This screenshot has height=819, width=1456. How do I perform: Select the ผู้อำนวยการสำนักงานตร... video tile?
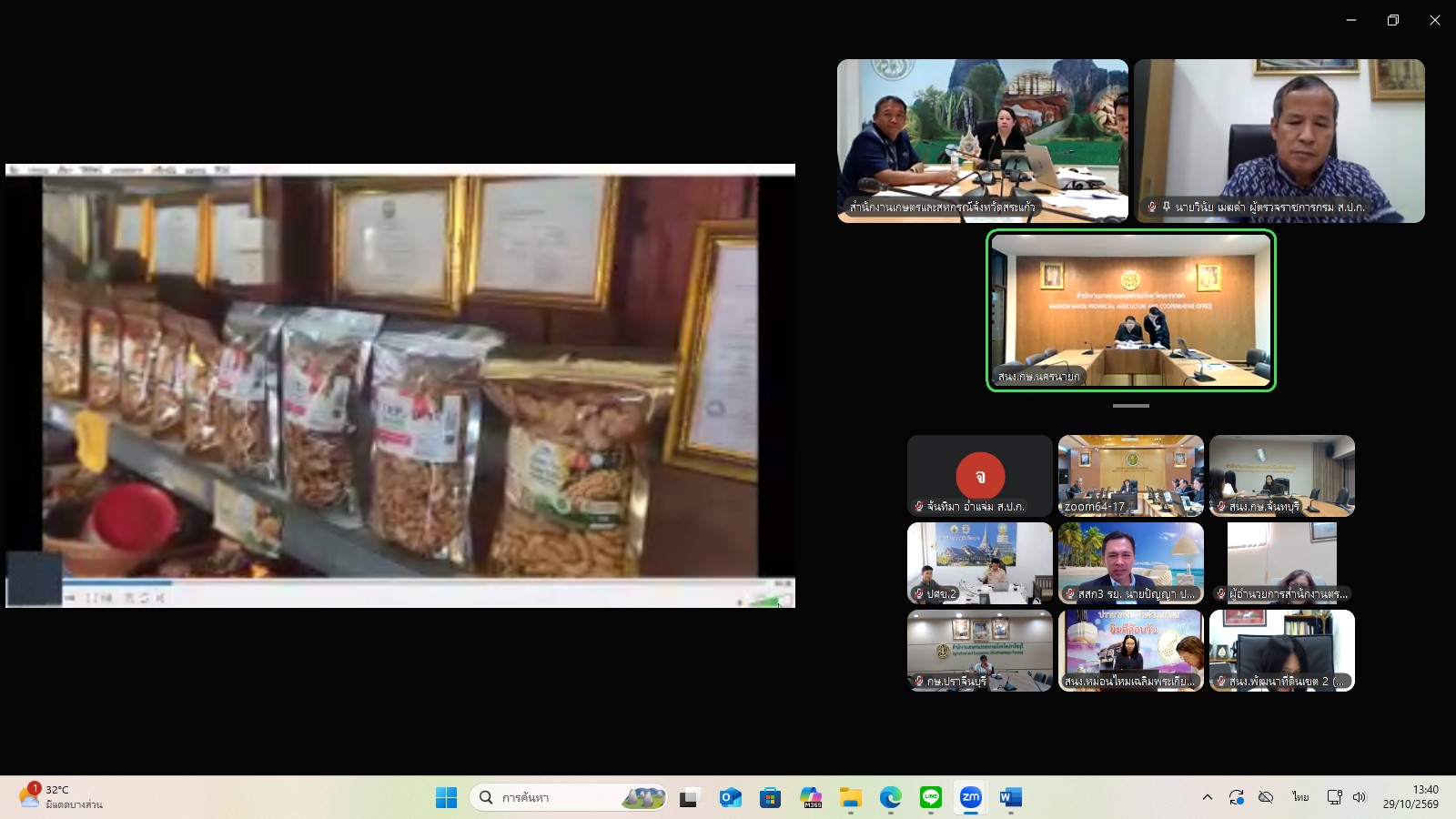1282,563
